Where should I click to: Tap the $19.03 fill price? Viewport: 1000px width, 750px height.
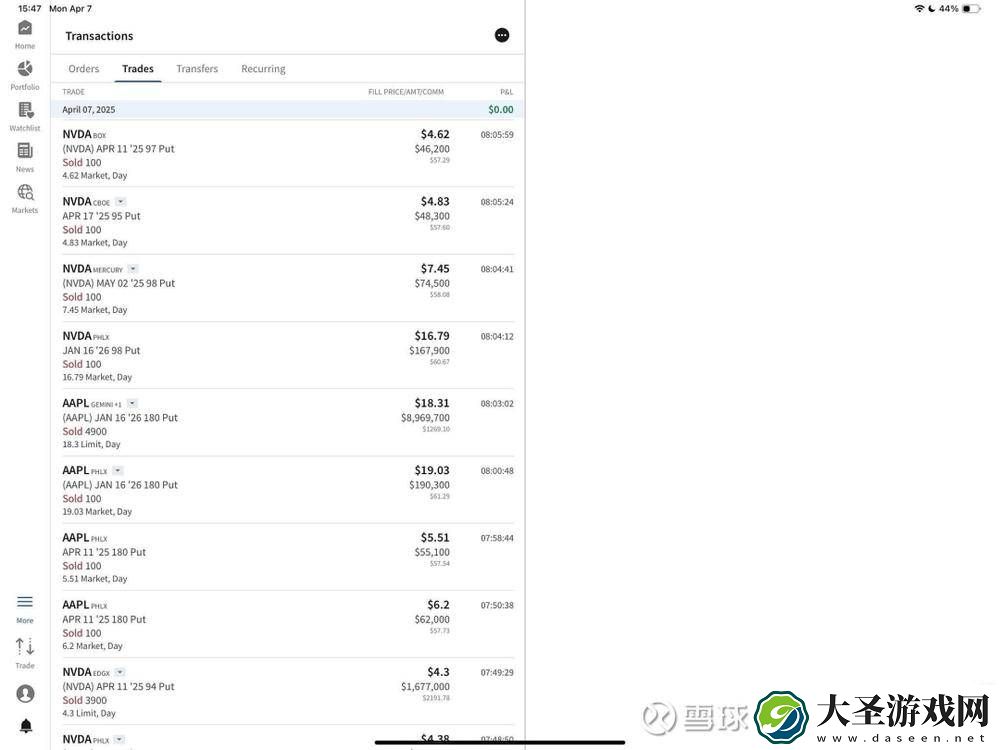[x=432, y=470]
